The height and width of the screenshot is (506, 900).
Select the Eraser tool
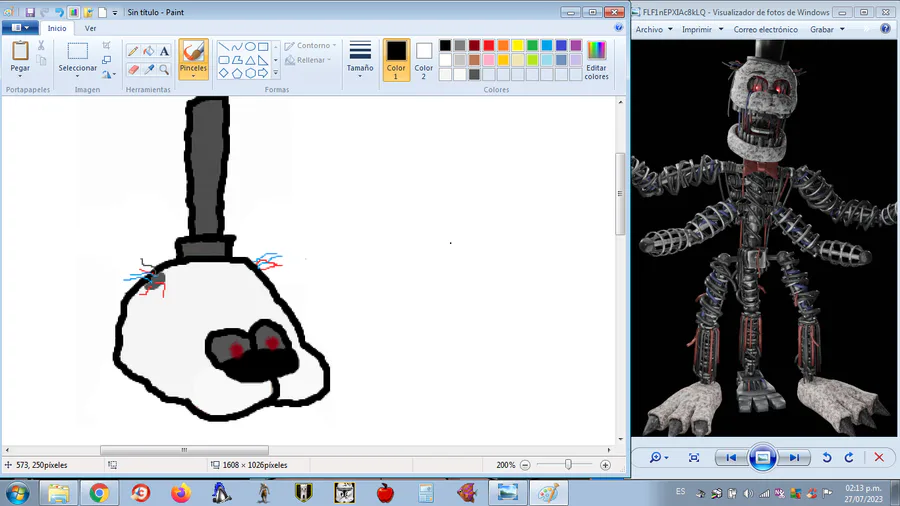(133, 69)
